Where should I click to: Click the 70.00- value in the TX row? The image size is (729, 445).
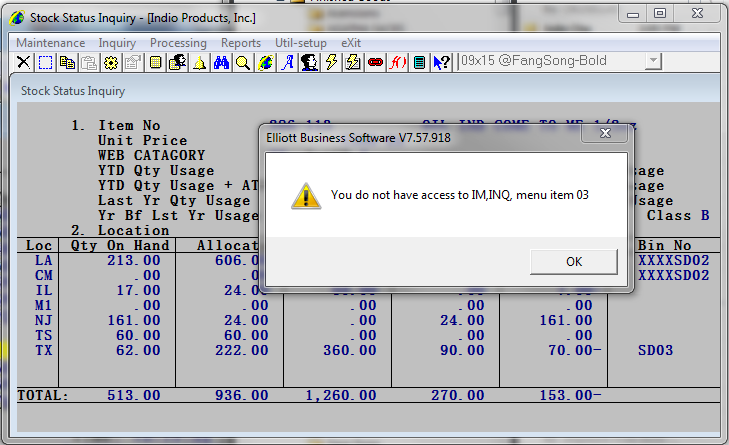pyautogui.click(x=575, y=350)
